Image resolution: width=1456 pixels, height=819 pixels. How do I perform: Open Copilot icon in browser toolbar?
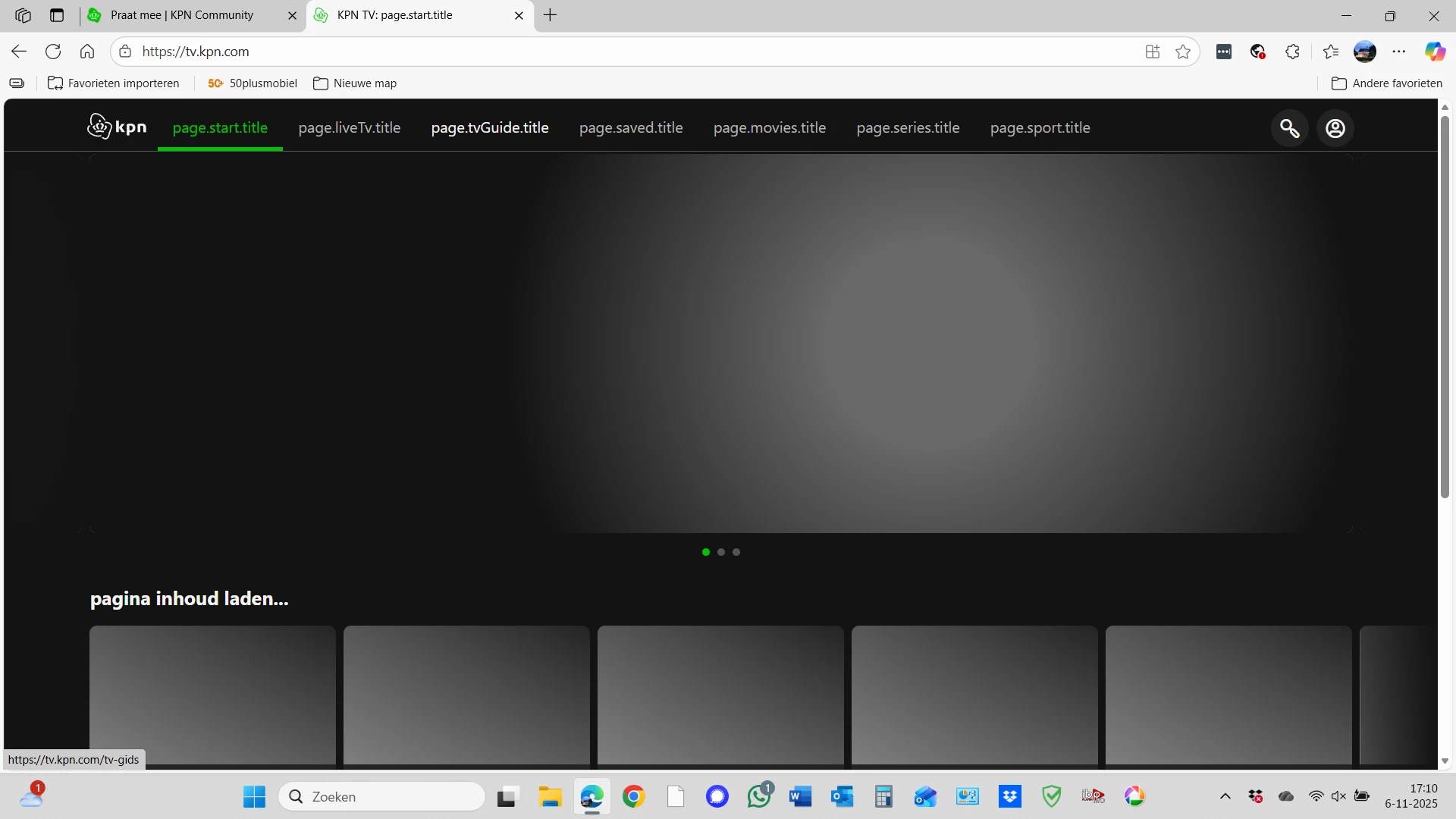click(1434, 52)
